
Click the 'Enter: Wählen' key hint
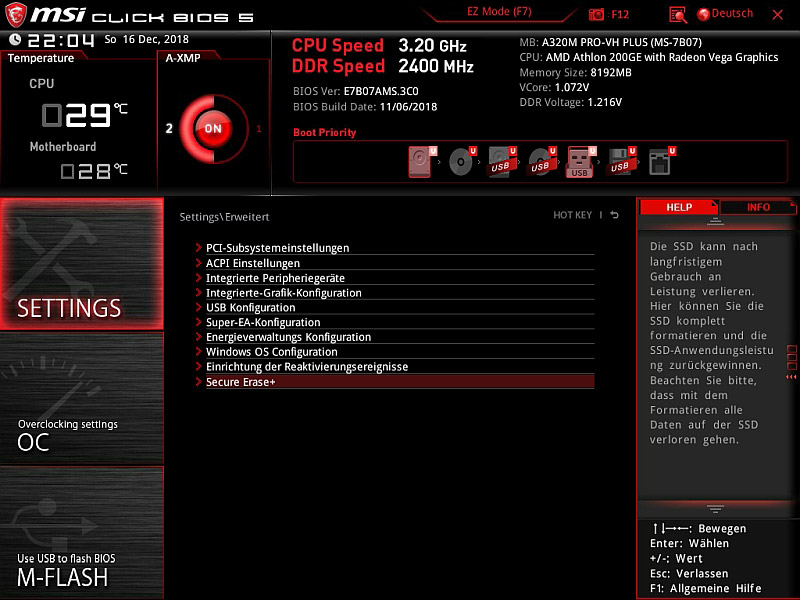pos(689,543)
